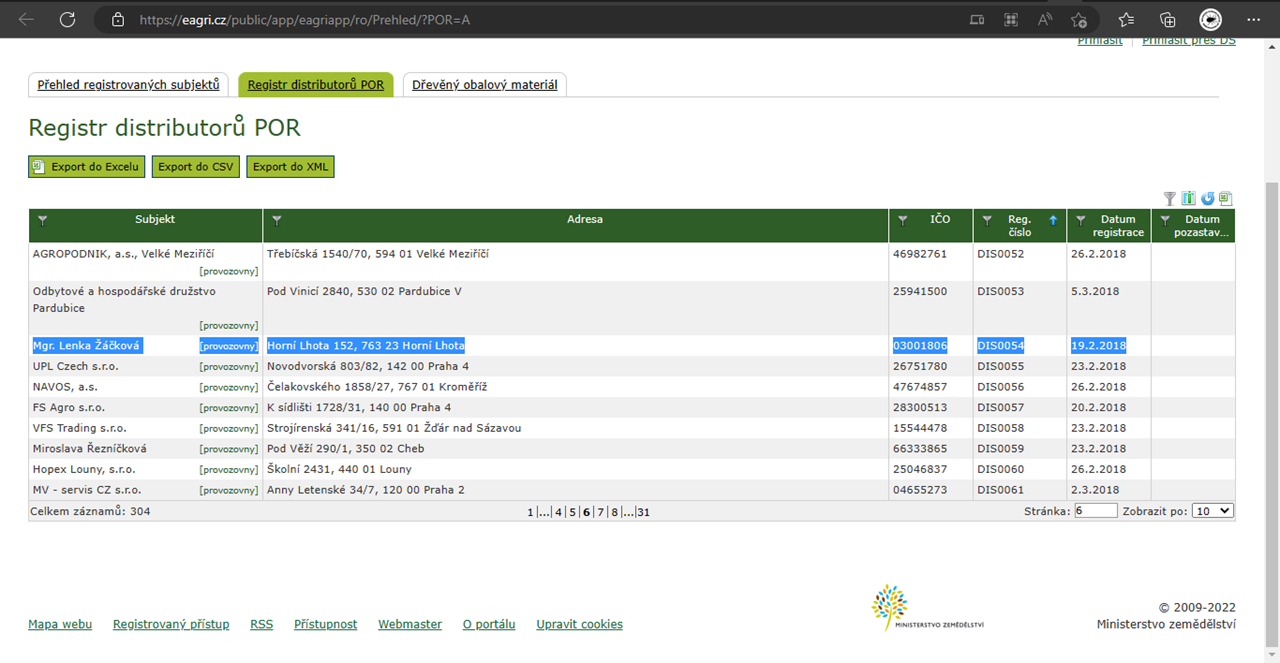Open the column chooser icon above table

(1189, 199)
